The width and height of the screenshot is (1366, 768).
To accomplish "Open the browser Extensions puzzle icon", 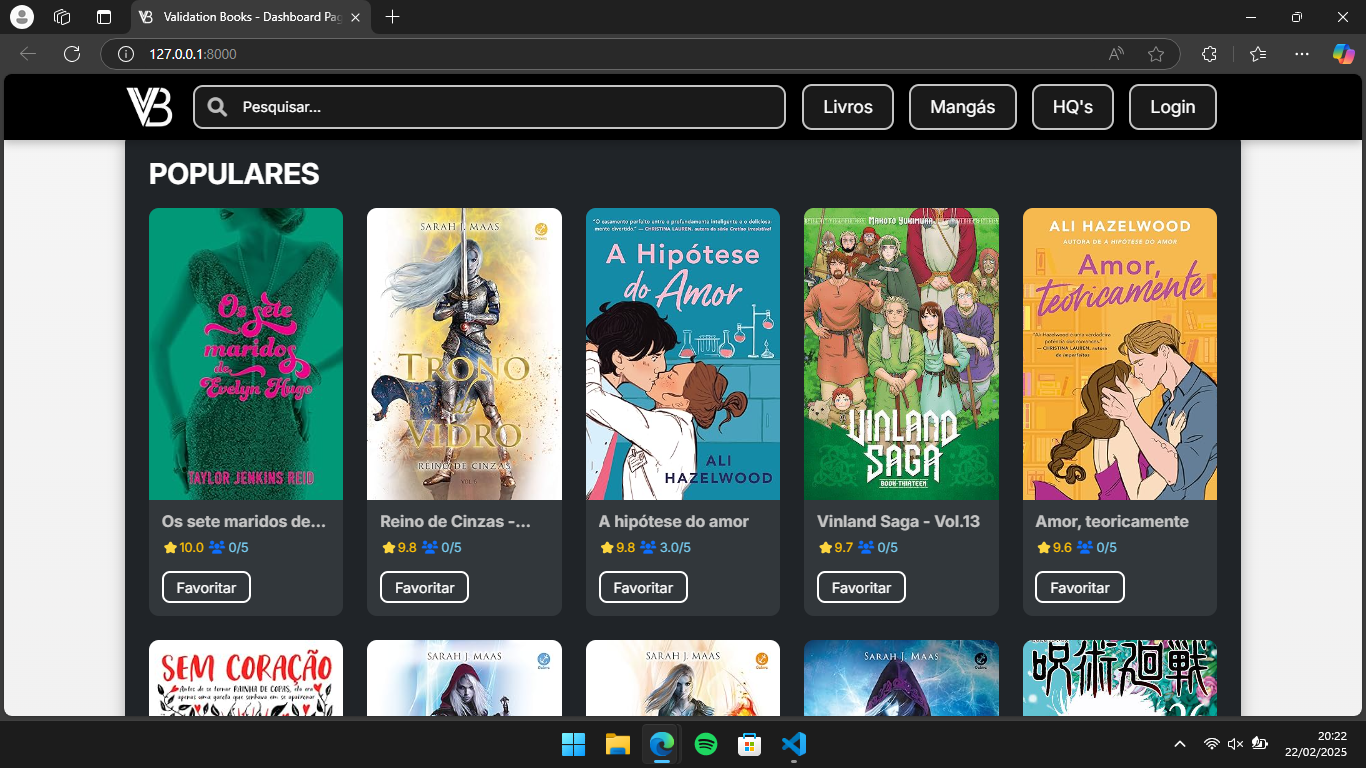I will click(1209, 54).
